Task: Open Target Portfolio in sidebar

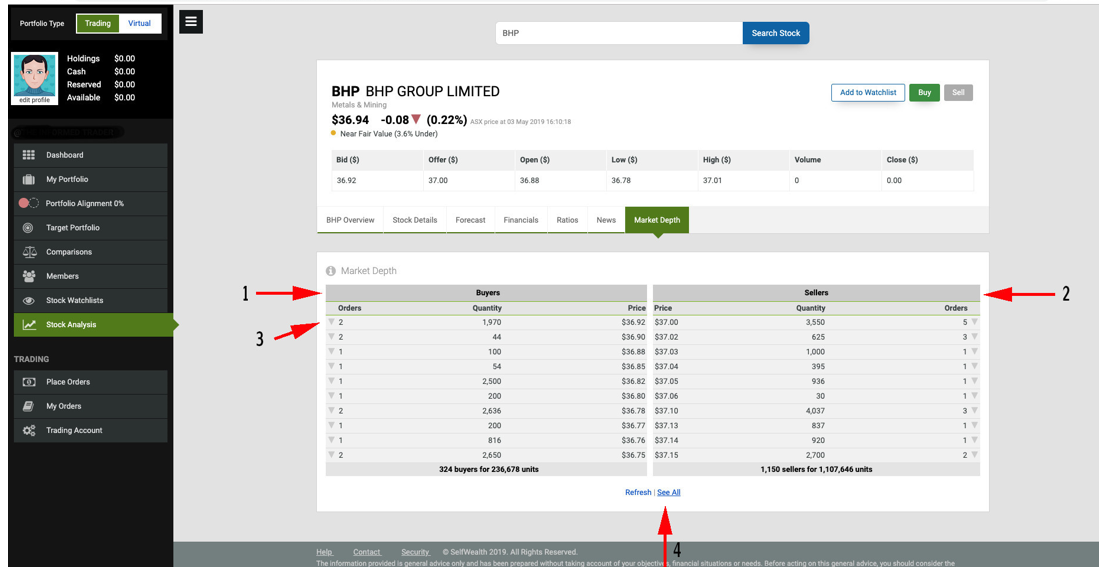Action: click(x=90, y=228)
